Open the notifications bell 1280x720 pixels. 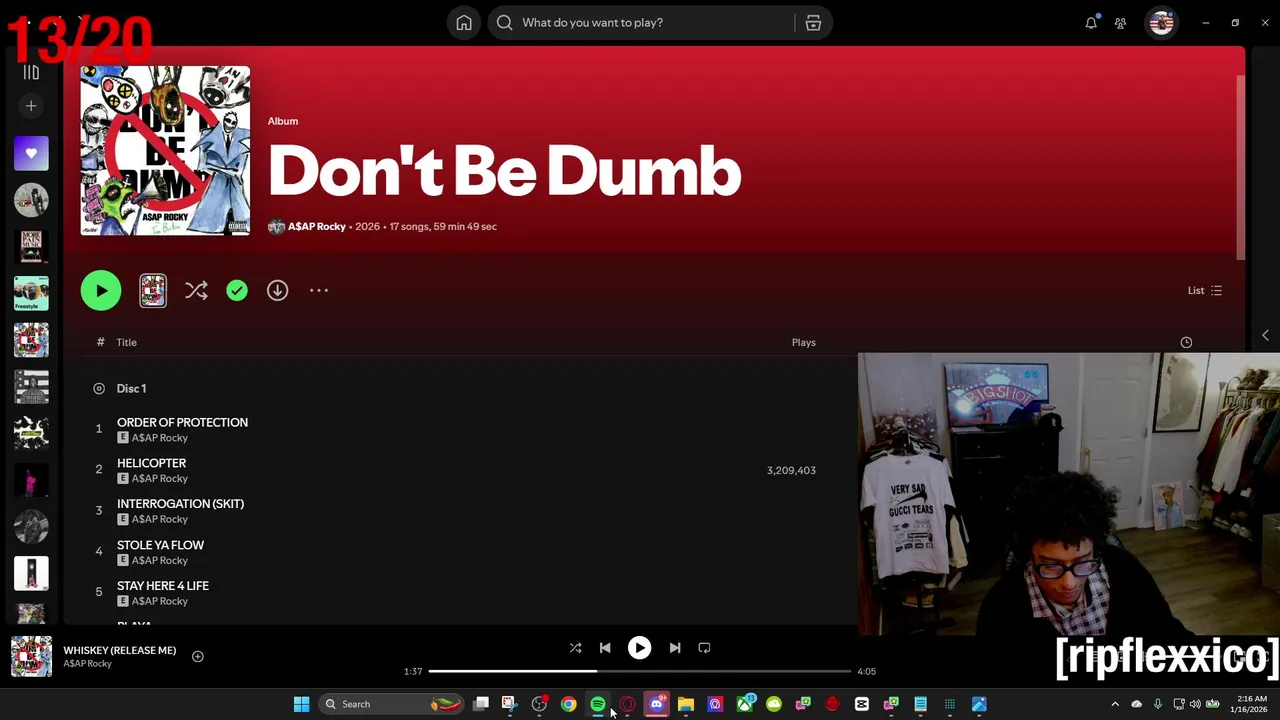tap(1091, 23)
